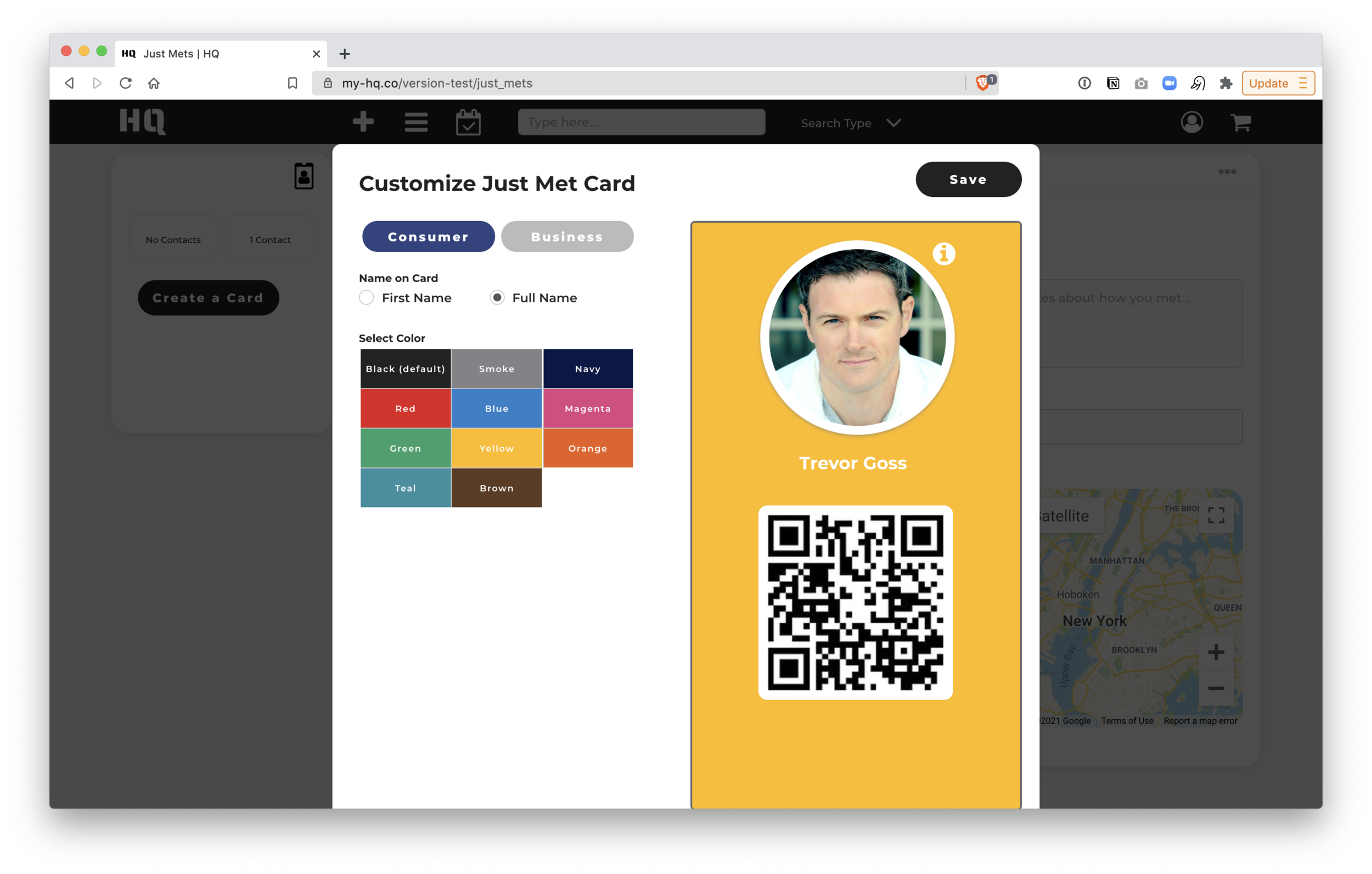The image size is (1372, 874).
Task: Click the Create a Card button
Action: (208, 298)
